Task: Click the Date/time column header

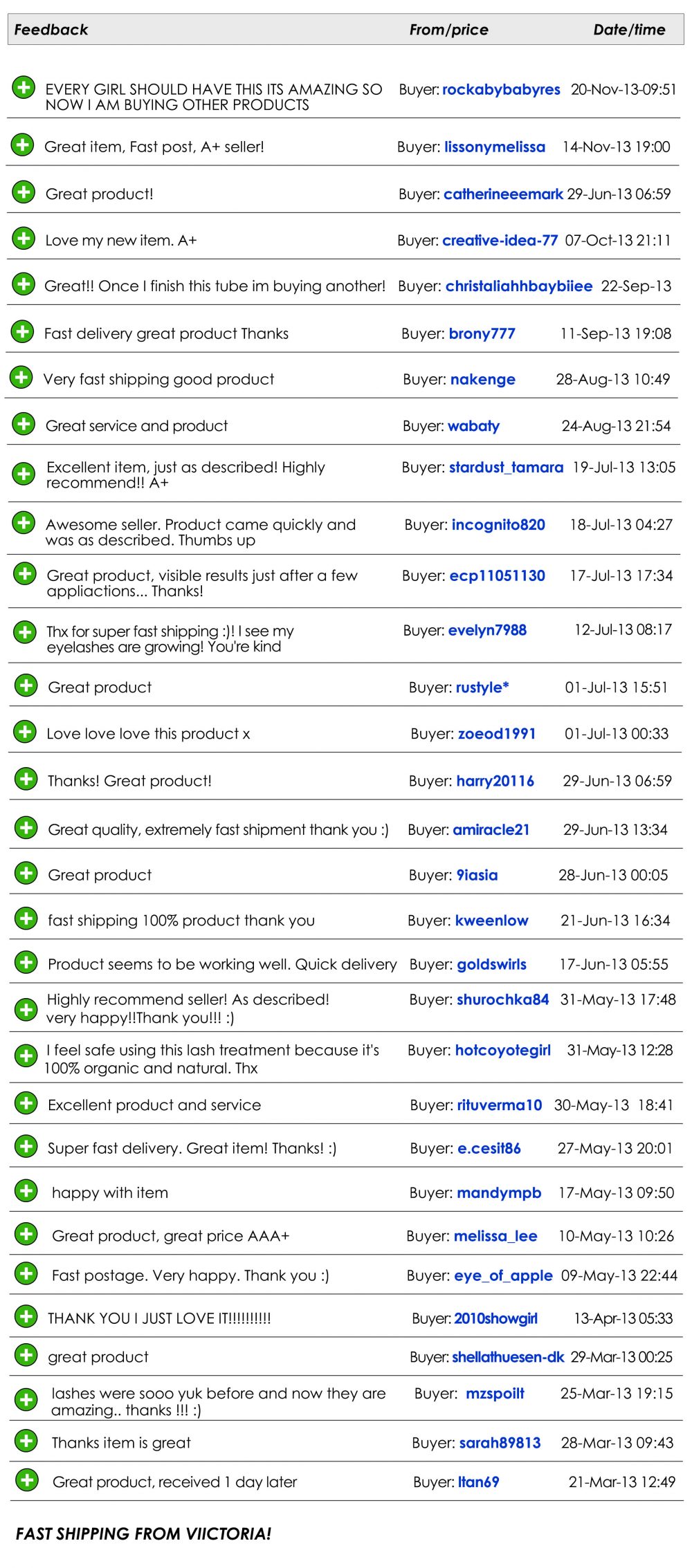Action: click(x=629, y=30)
